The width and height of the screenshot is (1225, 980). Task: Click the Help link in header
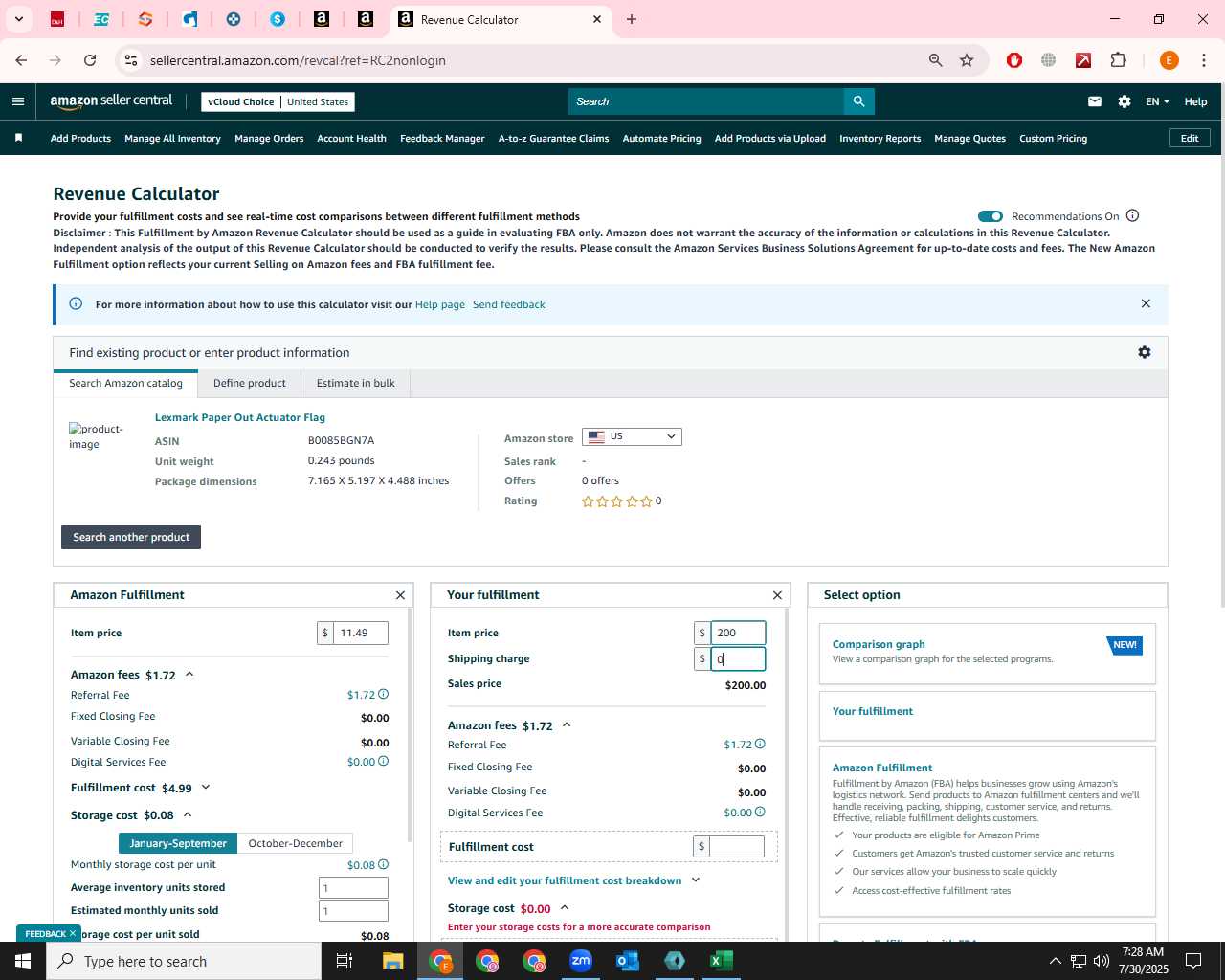click(x=1195, y=101)
